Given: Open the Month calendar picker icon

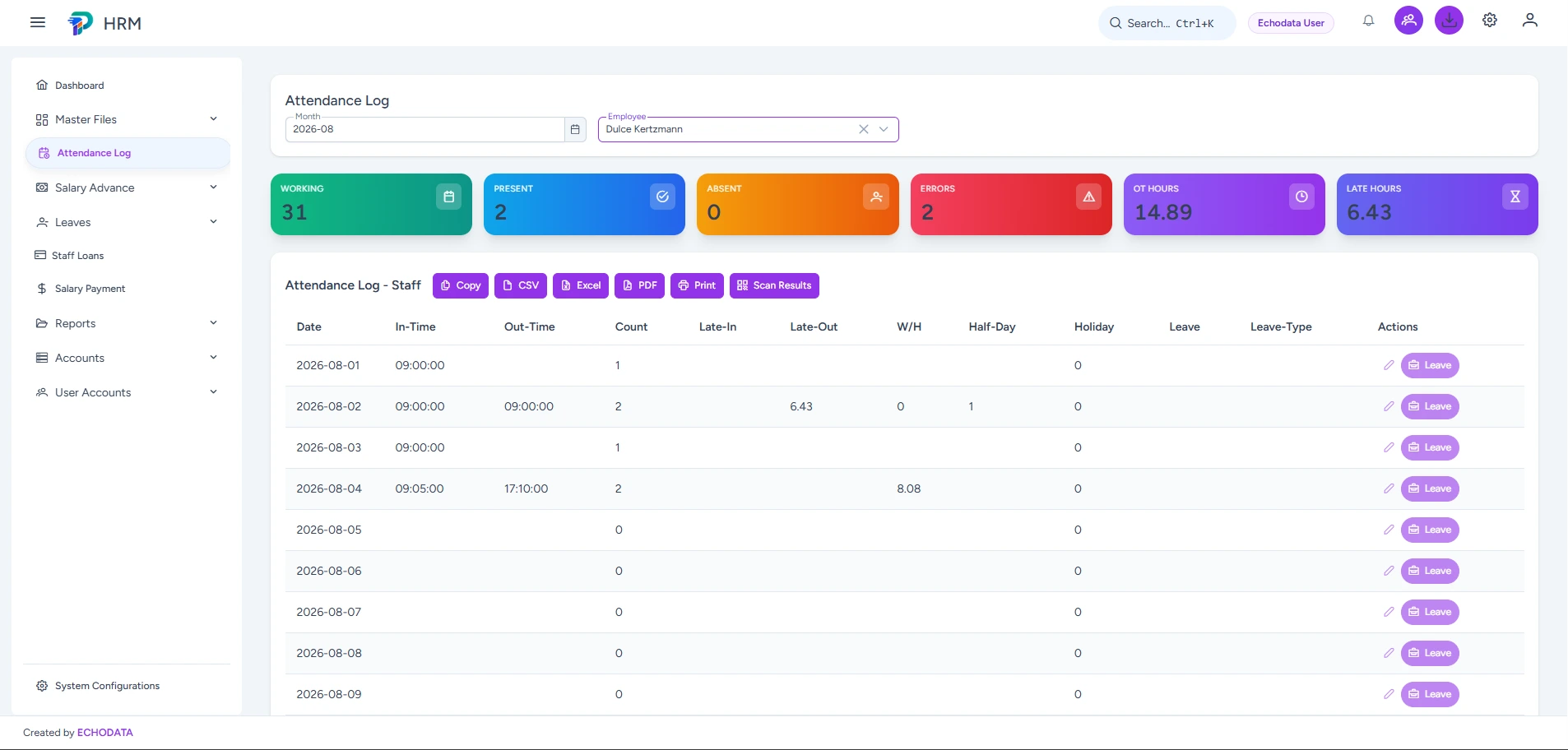Looking at the screenshot, I should tap(575, 129).
